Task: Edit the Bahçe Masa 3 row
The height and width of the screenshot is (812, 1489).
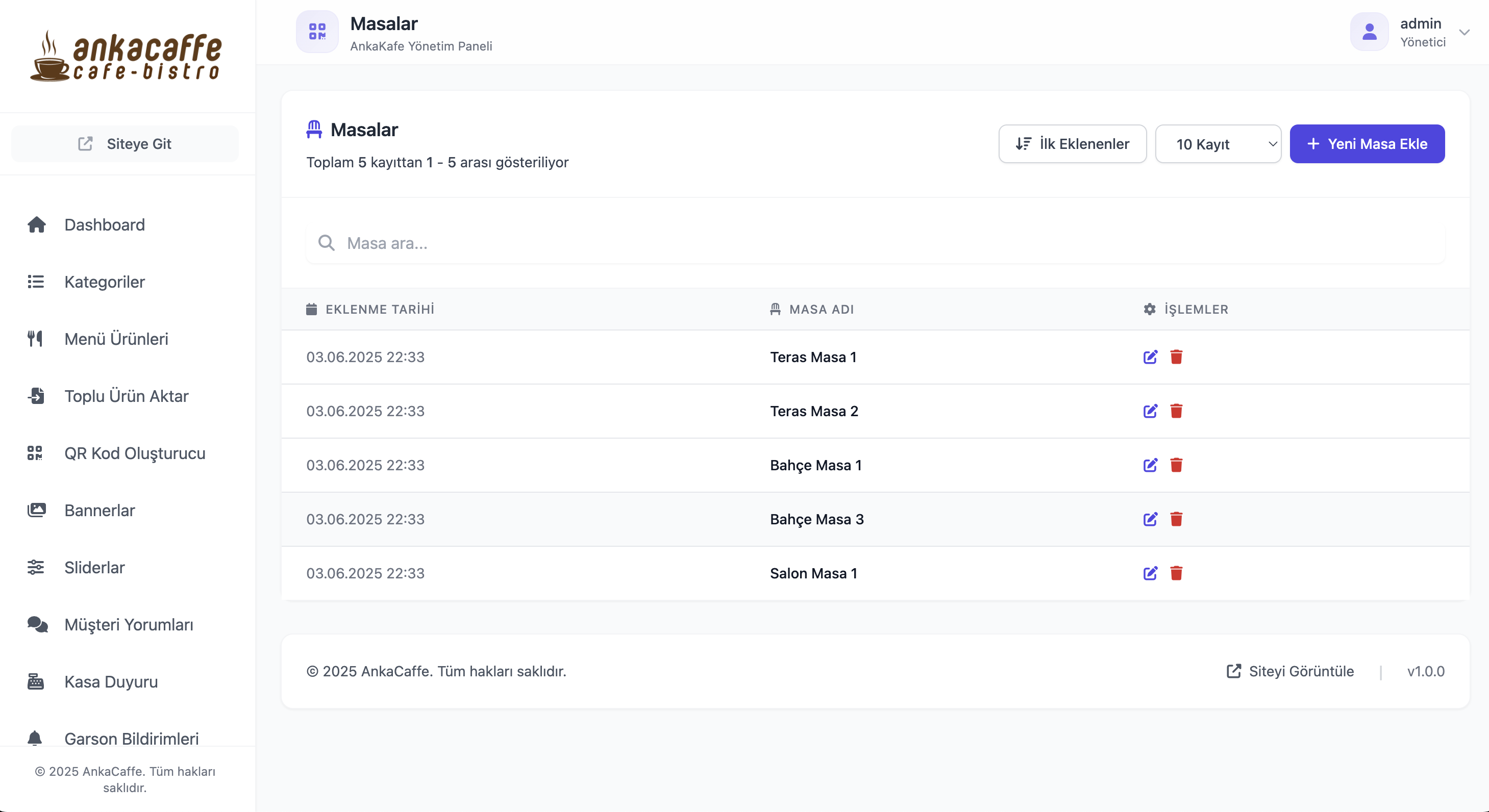Action: point(1150,519)
